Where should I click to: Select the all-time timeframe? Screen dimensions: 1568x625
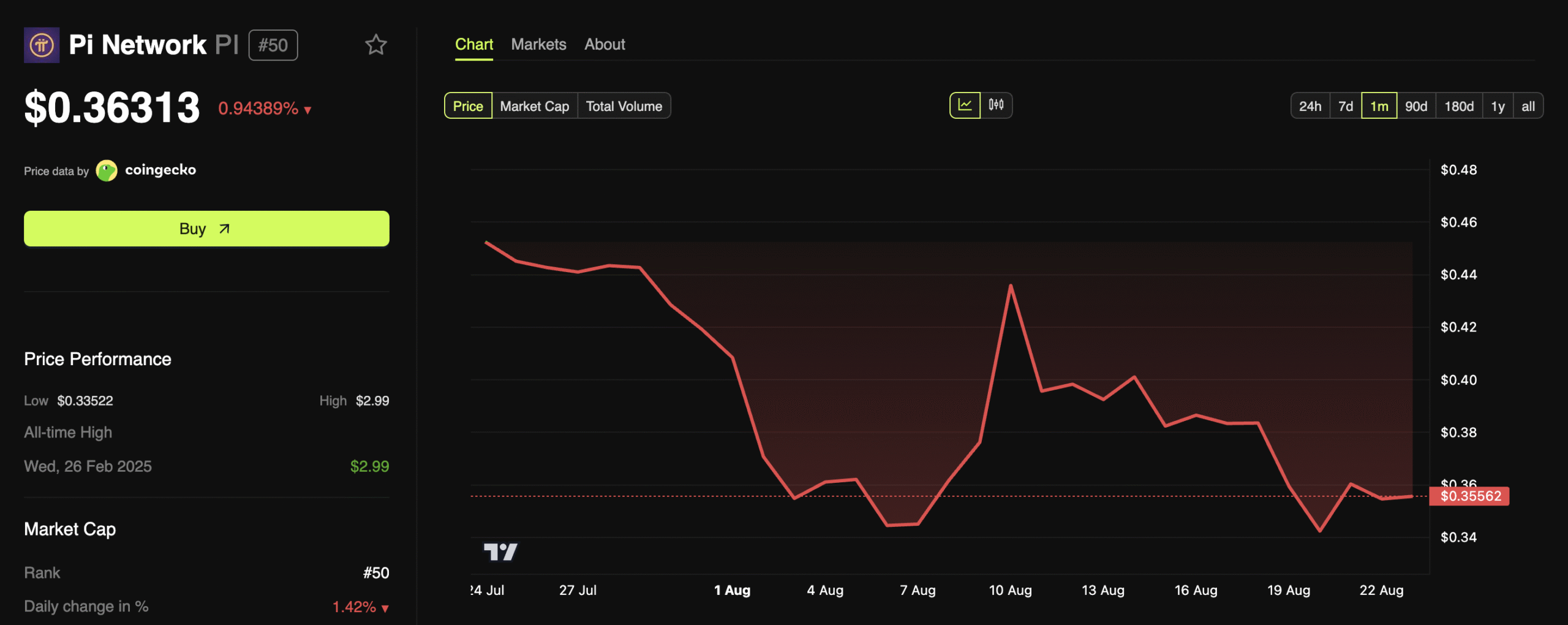[x=1528, y=105]
